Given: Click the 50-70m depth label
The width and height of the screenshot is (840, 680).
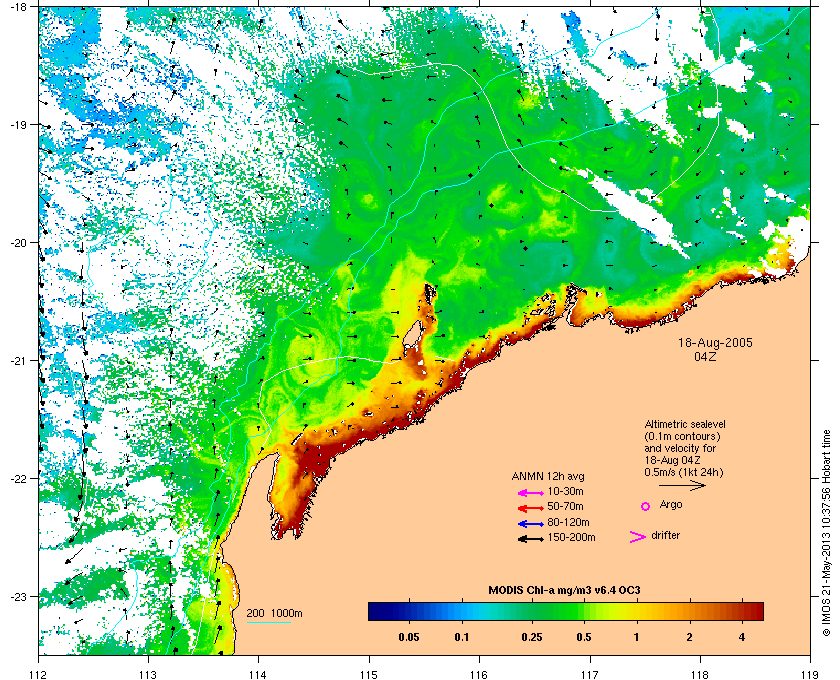Looking at the screenshot, I should [x=565, y=506].
